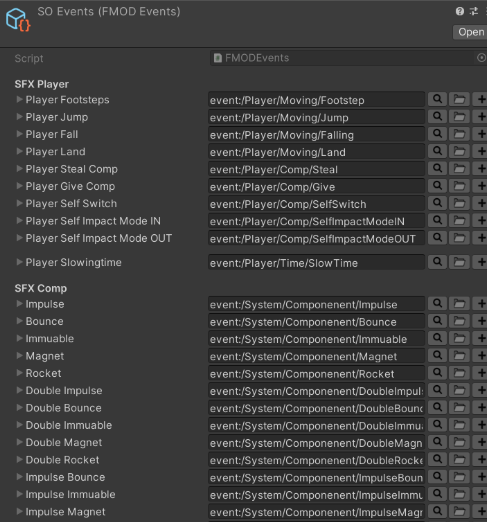Add new event for Double Impulse
This screenshot has height=522, width=487.
[x=481, y=390]
